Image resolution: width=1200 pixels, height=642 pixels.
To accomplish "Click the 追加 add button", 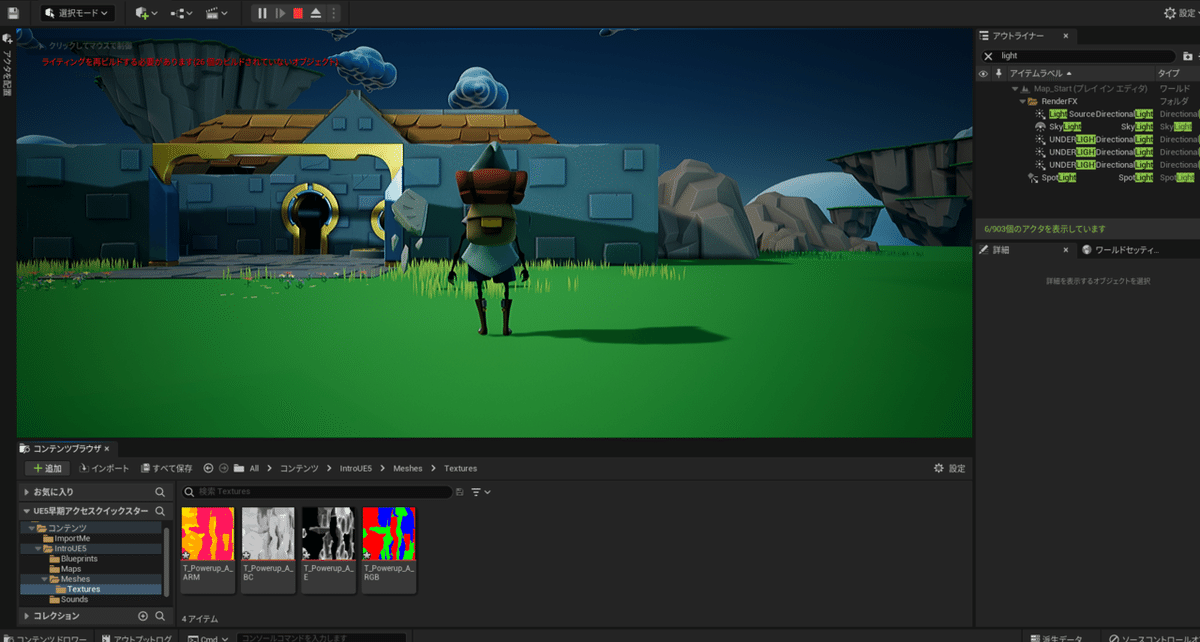I will coord(47,468).
